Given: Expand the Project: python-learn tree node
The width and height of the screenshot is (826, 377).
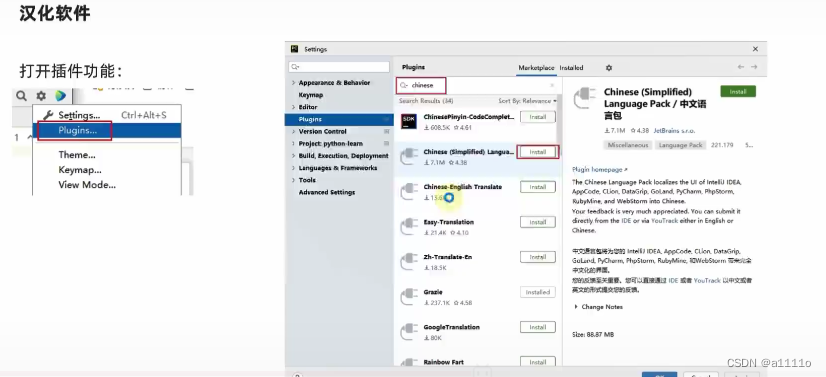Looking at the screenshot, I should pos(293,144).
